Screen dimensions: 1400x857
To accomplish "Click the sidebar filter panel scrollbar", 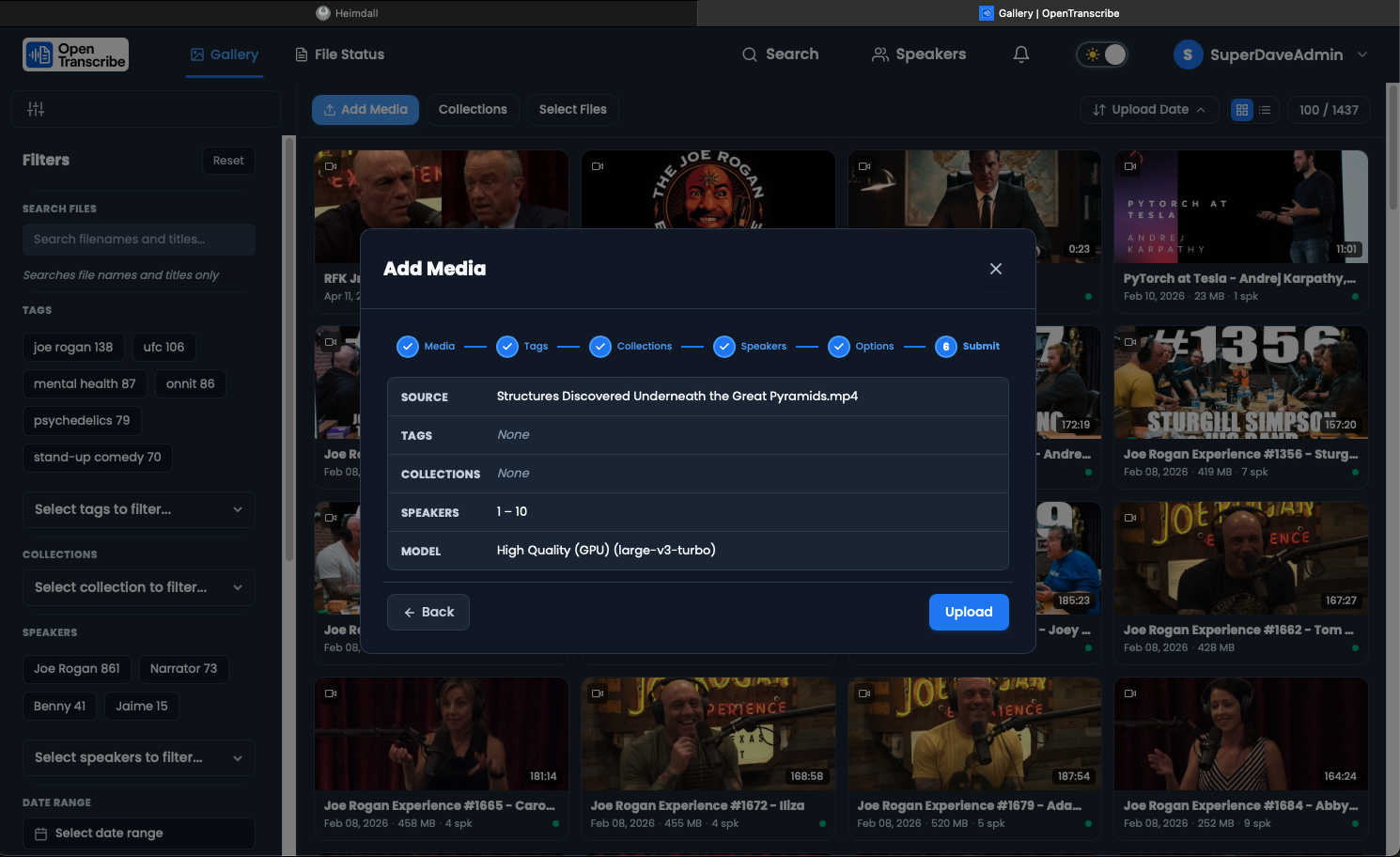I will [x=289, y=348].
